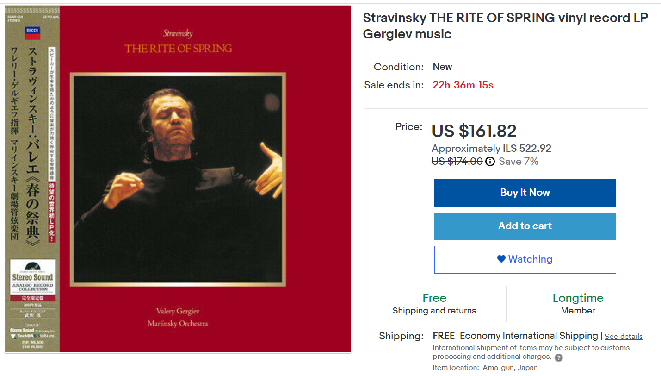Screen dimensions: 661x376
Task: Click the Decca logo on the obi strip
Action: (32, 32)
